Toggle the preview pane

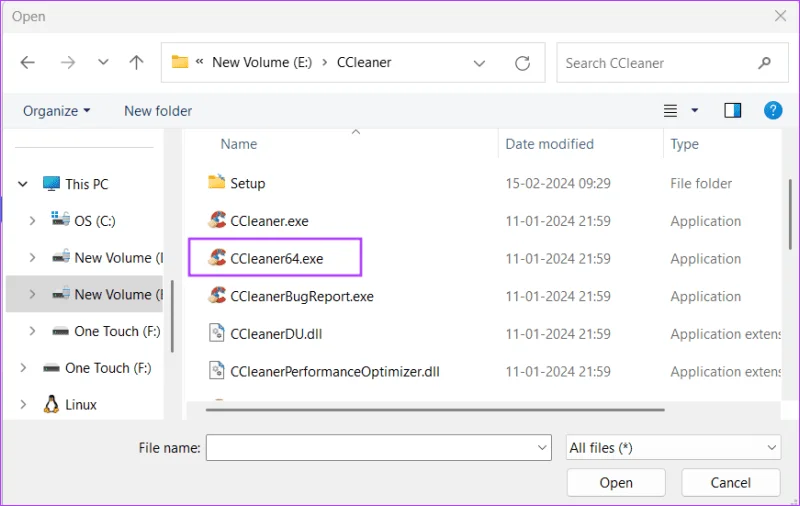(733, 110)
